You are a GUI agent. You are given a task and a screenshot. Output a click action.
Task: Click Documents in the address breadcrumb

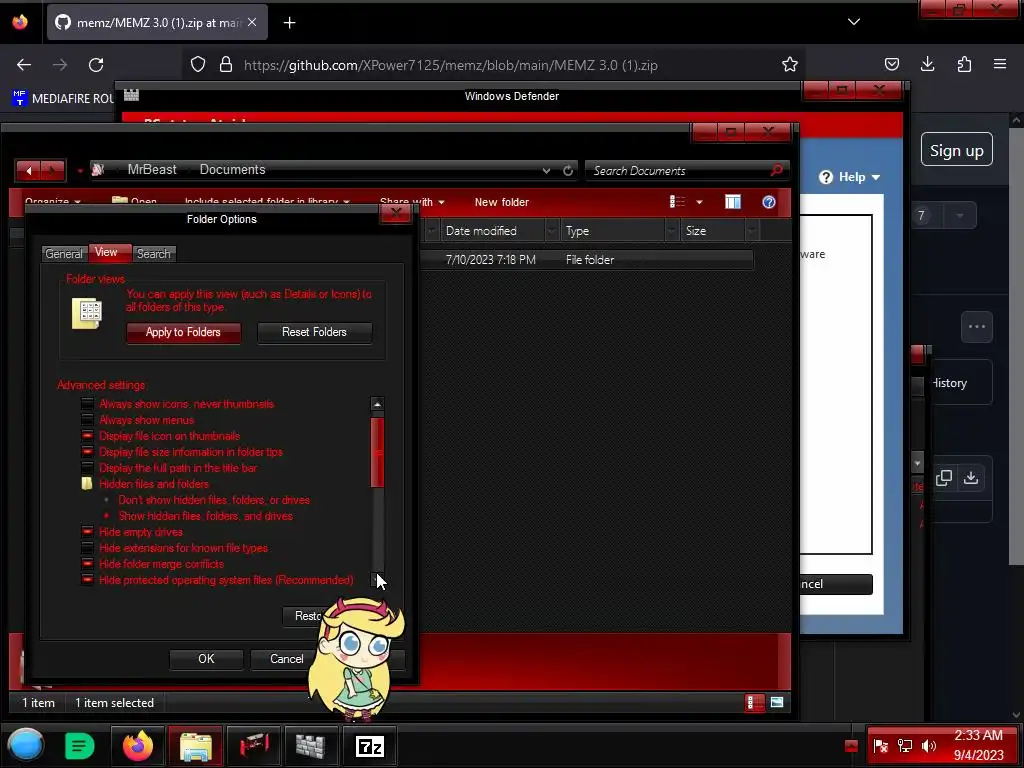click(x=232, y=169)
